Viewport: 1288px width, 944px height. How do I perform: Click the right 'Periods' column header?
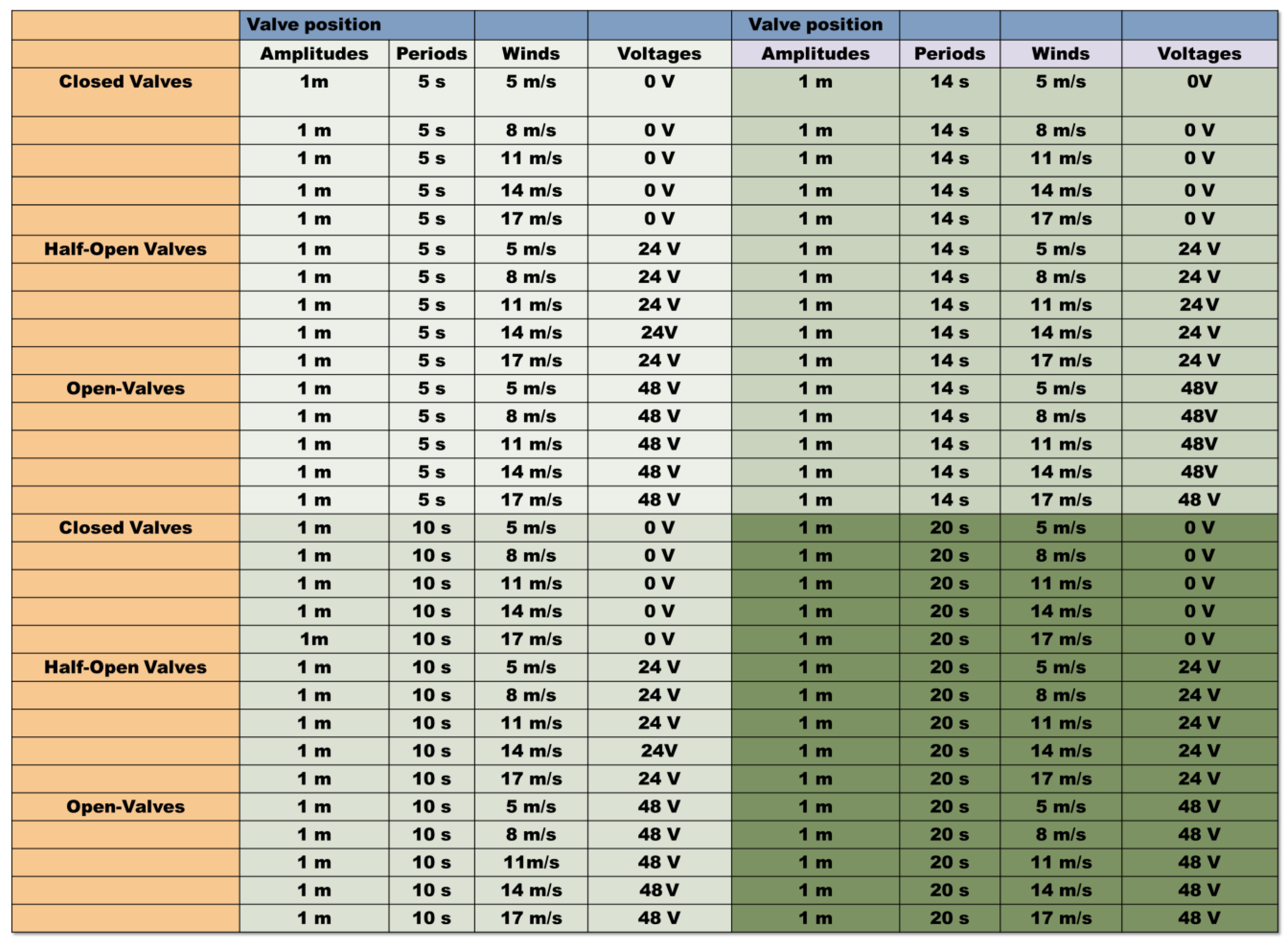coord(949,54)
